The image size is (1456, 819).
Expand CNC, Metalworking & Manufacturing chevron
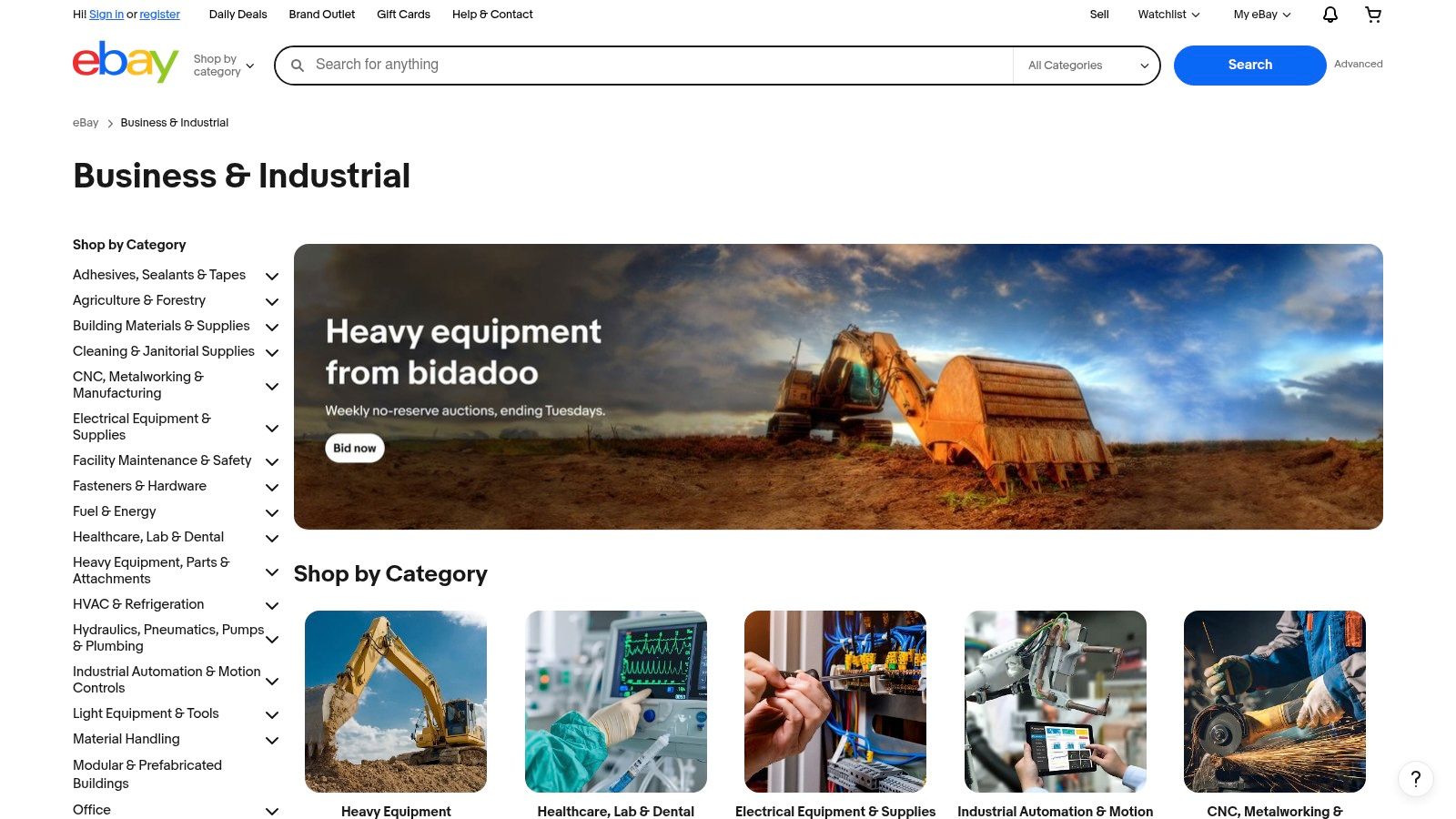point(271,387)
